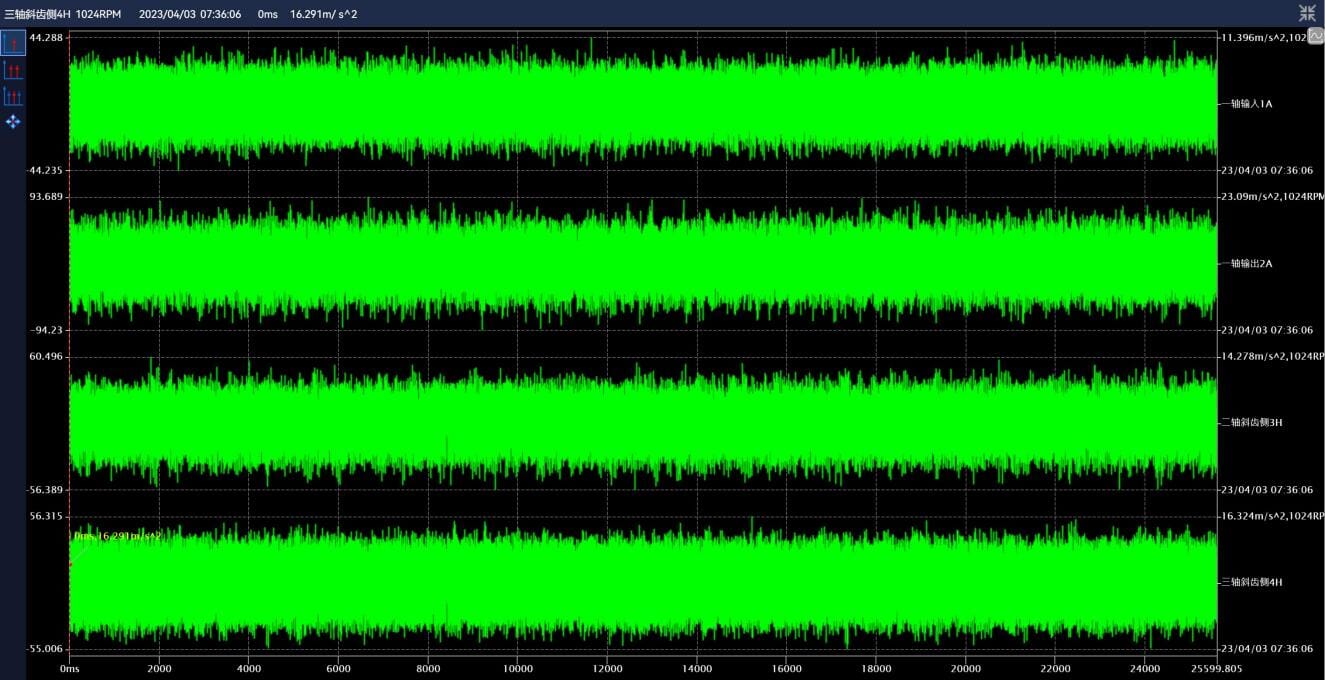
Task: Click the 44.288 upper amplitude label
Action: pos(46,38)
